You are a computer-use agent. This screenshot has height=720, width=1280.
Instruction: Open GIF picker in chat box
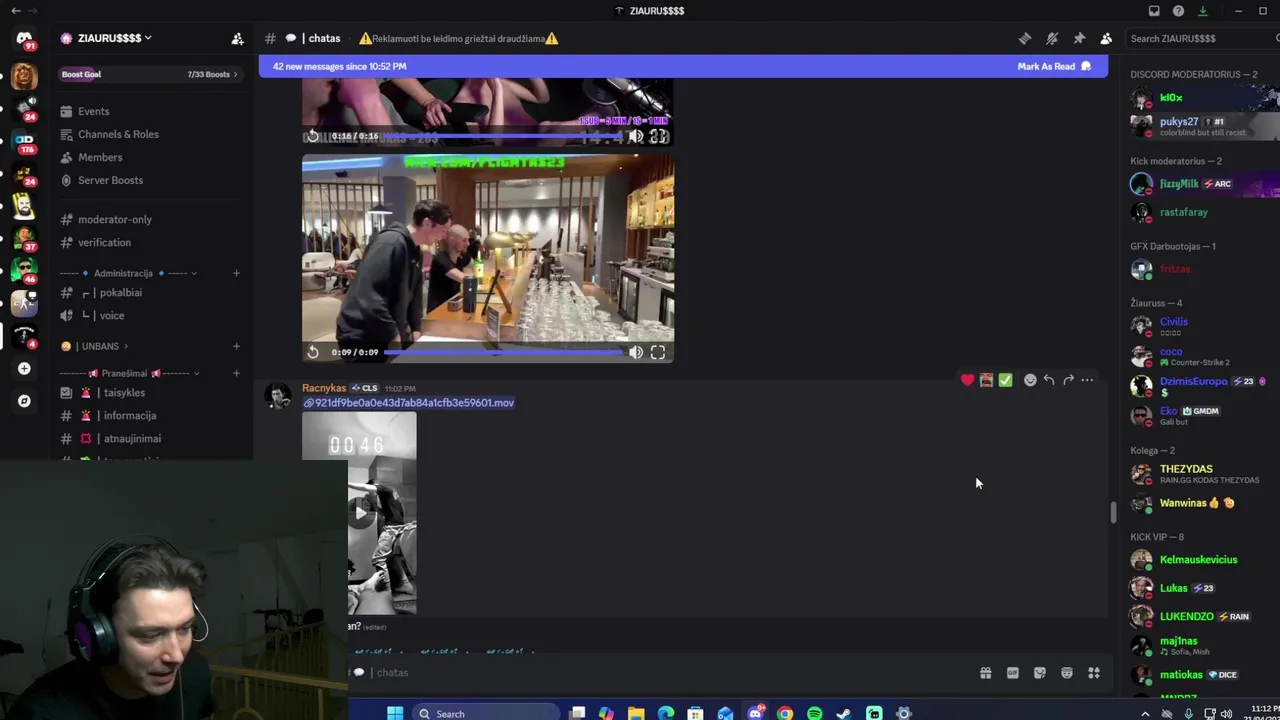(x=1012, y=673)
